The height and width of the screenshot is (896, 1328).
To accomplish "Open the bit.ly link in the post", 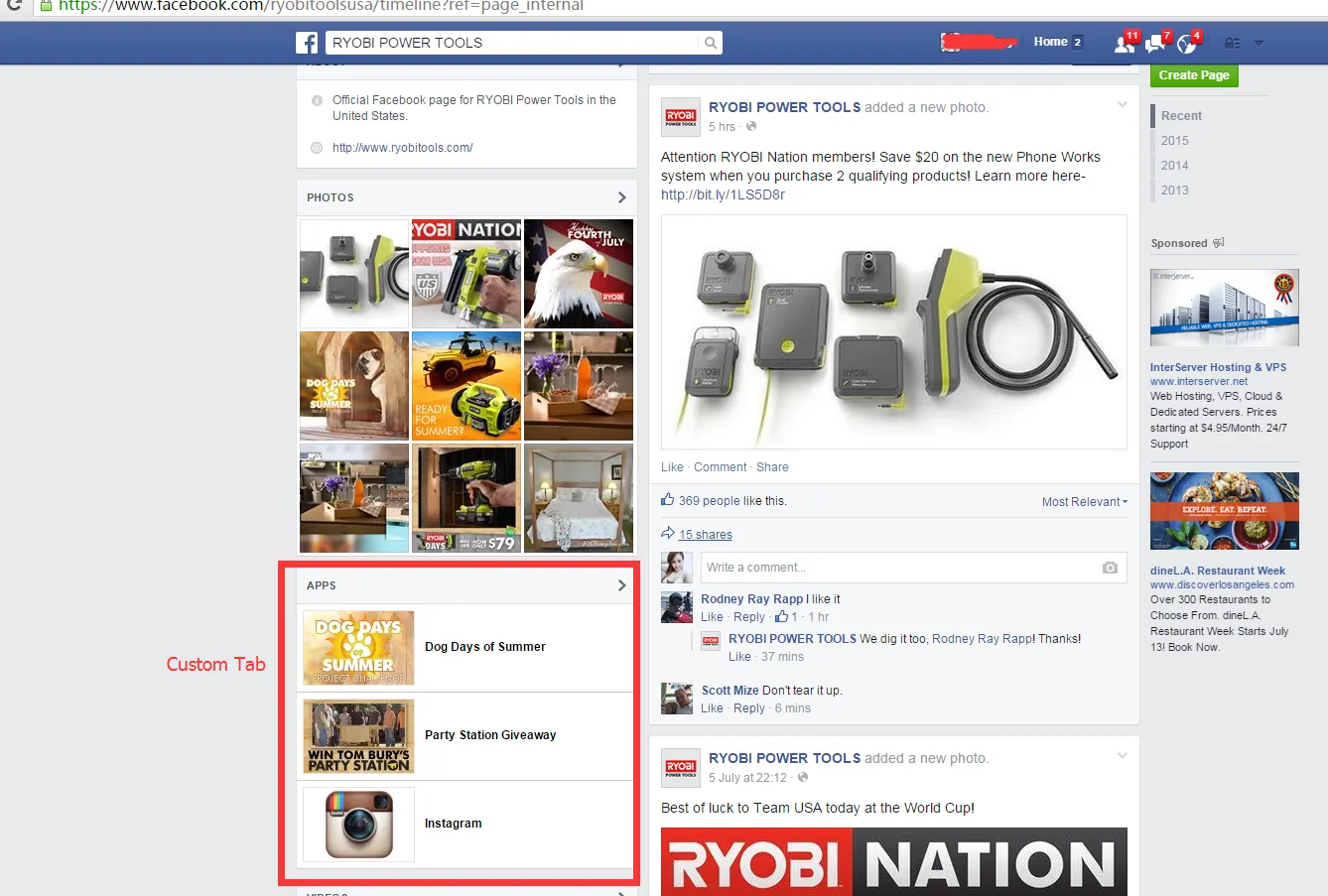I will [x=723, y=194].
